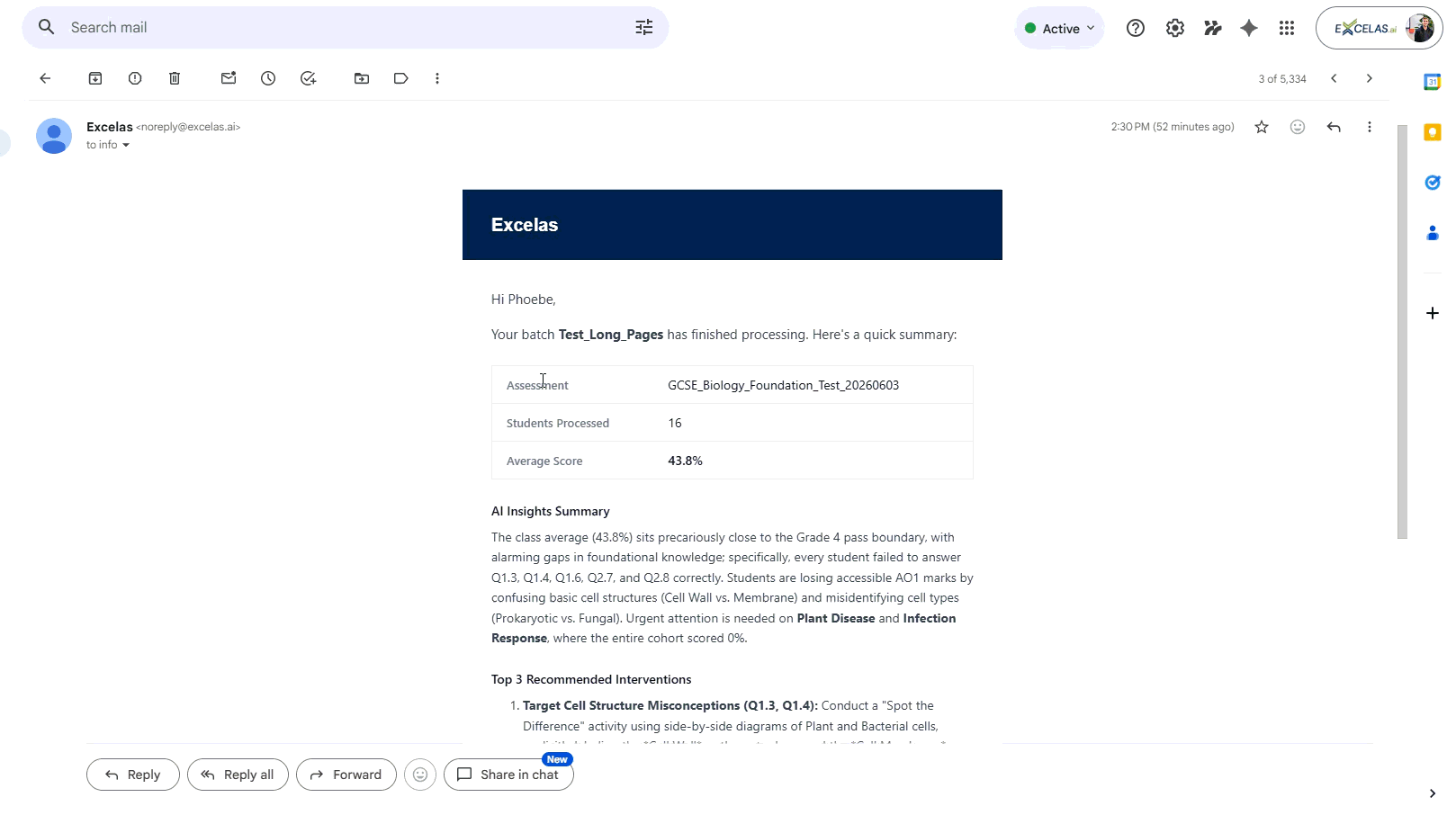1456x815 pixels.
Task: Open the message more-options three-dot menu
Action: 1370,127
